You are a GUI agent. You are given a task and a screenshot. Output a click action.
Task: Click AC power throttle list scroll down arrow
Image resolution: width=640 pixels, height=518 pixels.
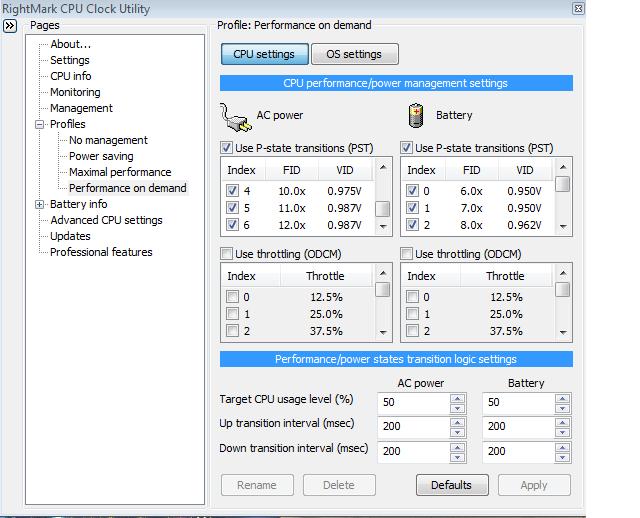pyautogui.click(x=383, y=333)
